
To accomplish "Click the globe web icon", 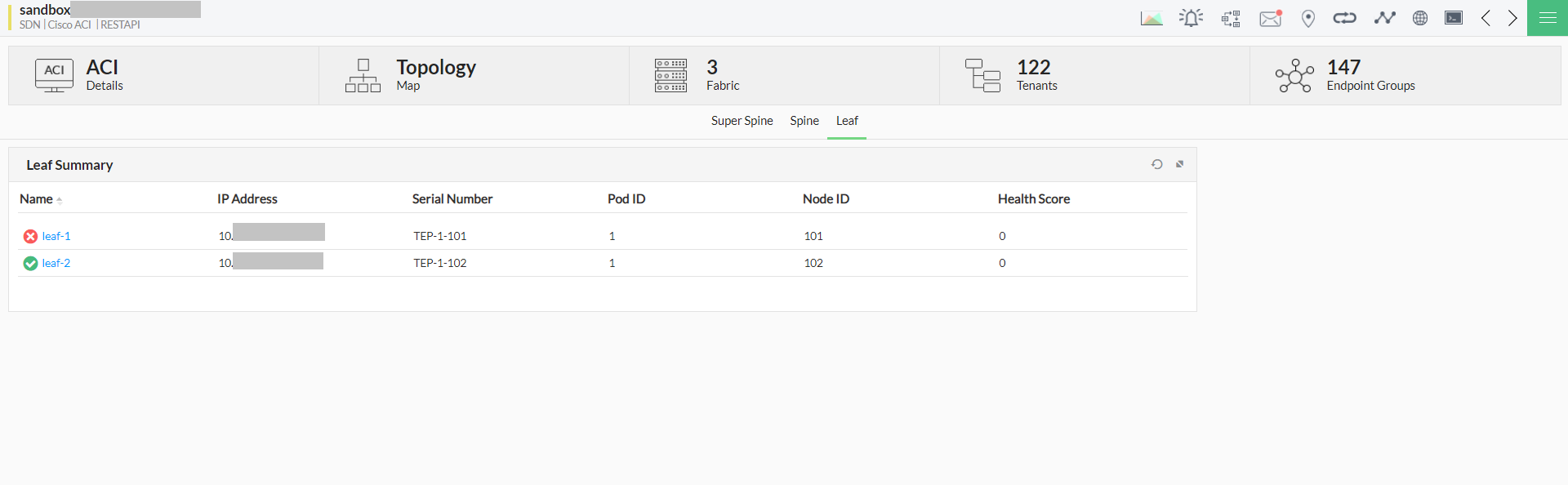I will click(1420, 18).
